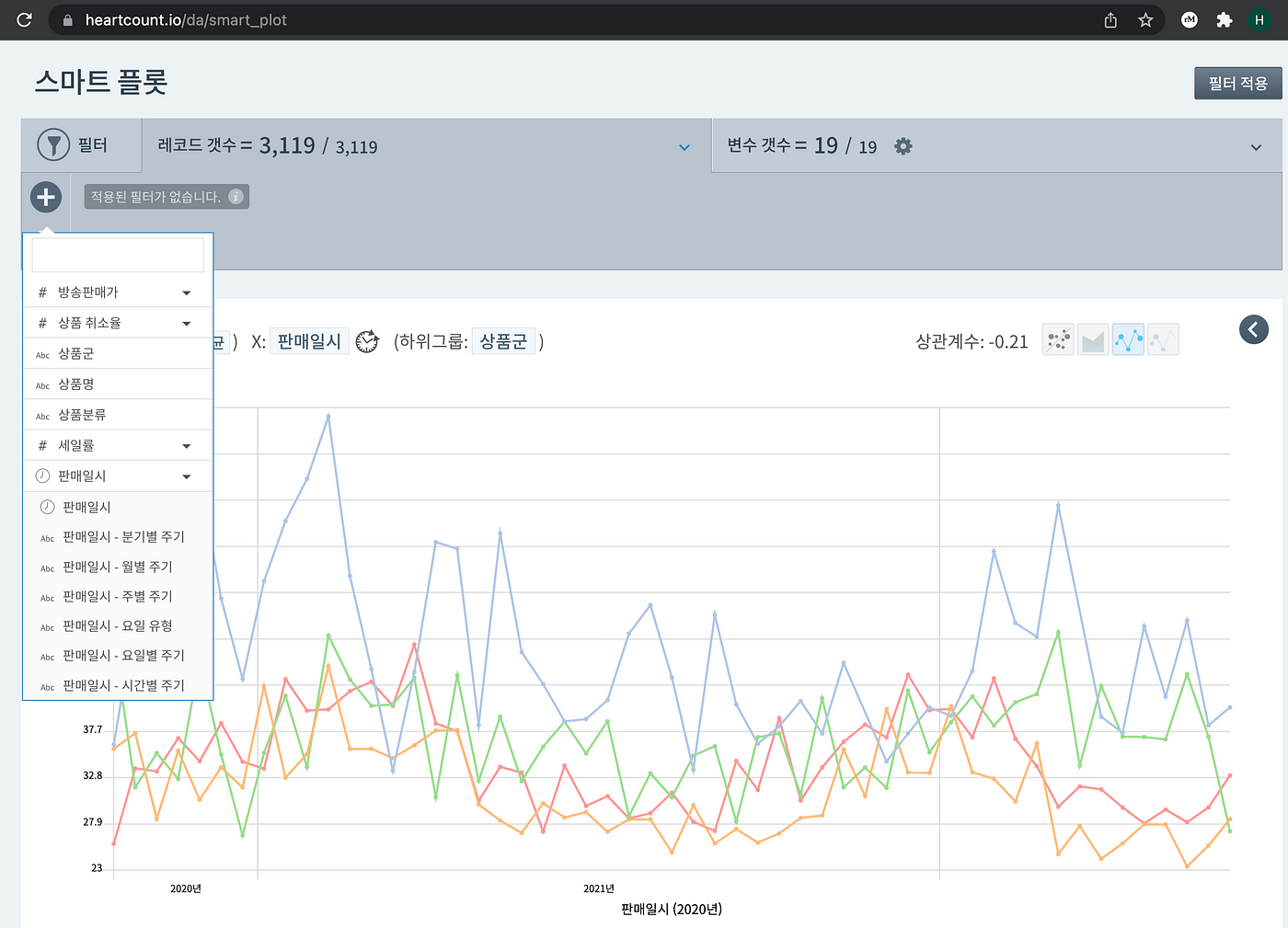Image resolution: width=1288 pixels, height=928 pixels.
Task: Select the dashed forecast line chart type
Action: (x=1163, y=340)
